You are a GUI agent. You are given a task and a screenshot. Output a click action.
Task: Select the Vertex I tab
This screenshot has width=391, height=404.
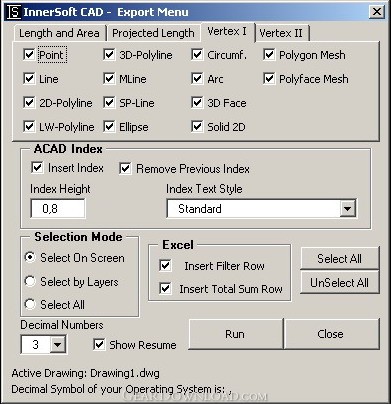227,32
